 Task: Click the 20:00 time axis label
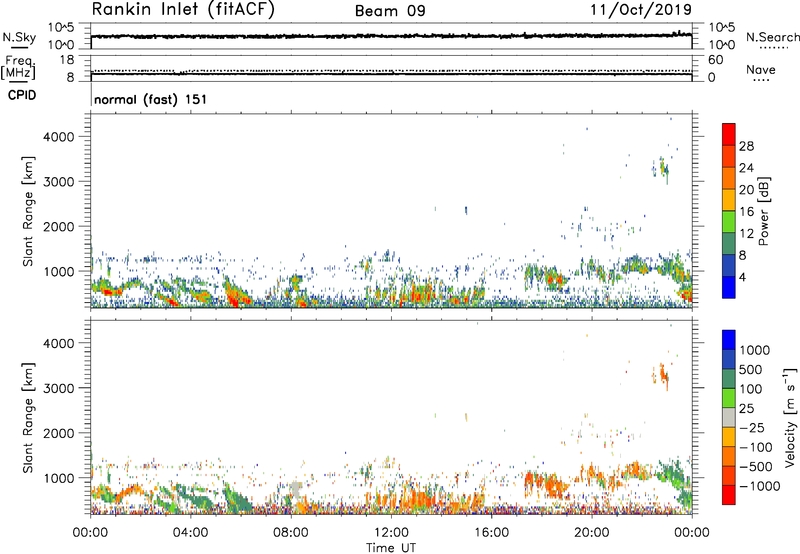[592, 533]
